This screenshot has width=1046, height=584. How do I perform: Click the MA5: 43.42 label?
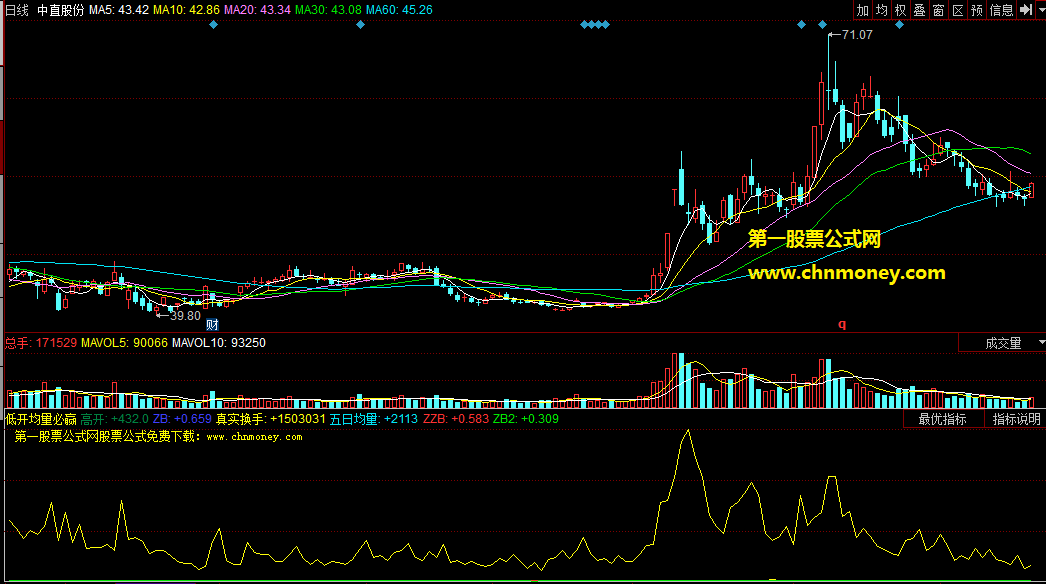pyautogui.click(x=119, y=10)
